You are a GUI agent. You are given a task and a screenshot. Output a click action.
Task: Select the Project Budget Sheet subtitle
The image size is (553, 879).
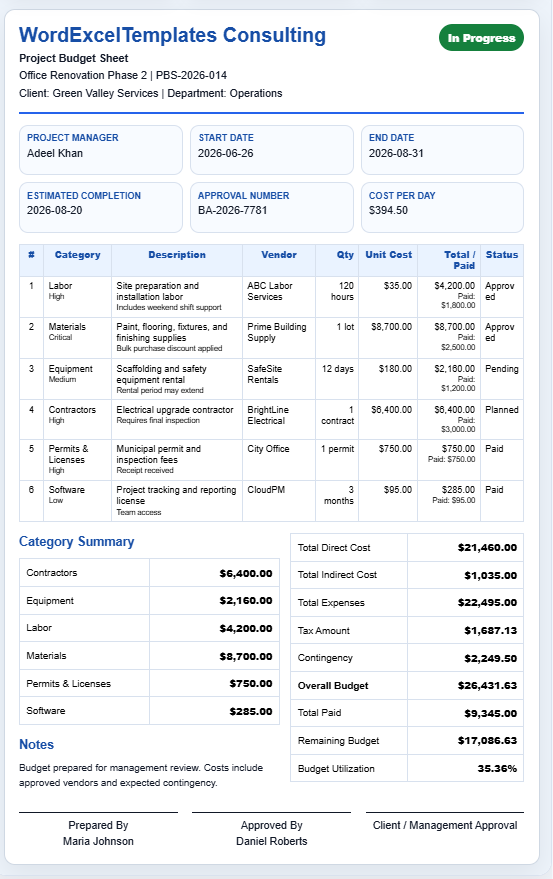[73, 58]
